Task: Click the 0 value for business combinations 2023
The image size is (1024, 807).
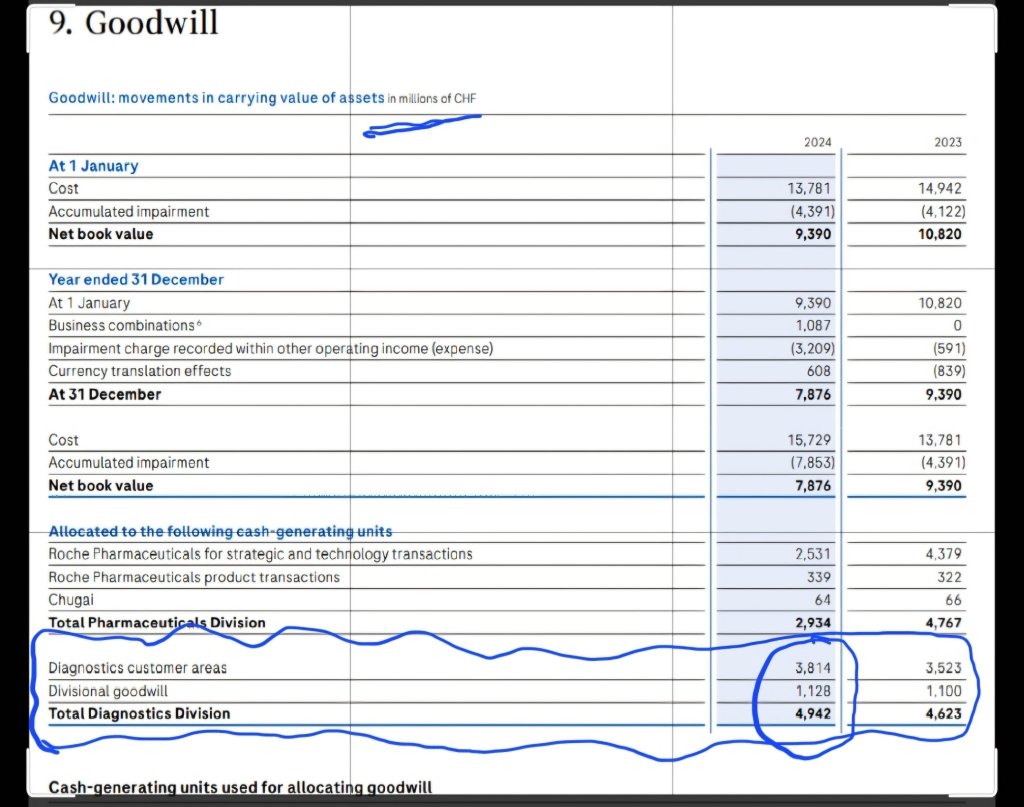Action: [957, 325]
